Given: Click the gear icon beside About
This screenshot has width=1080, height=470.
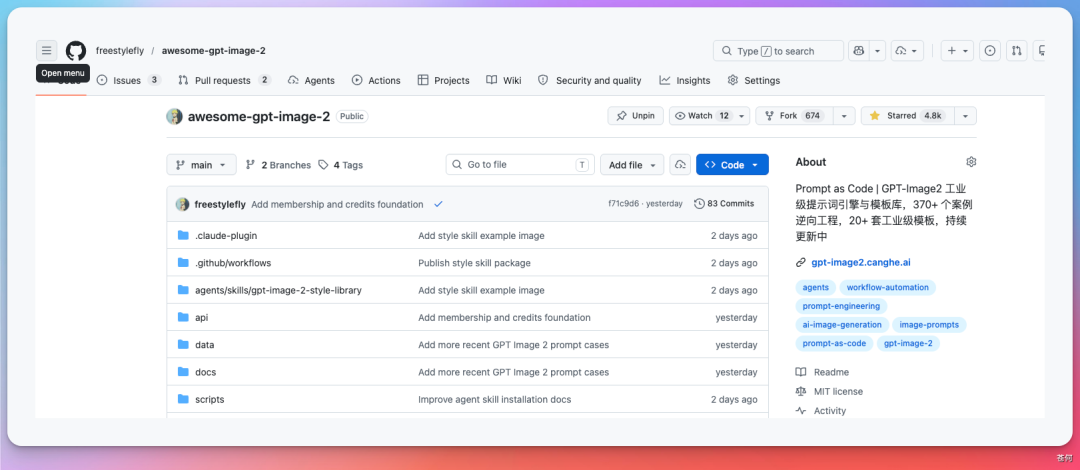Looking at the screenshot, I should coord(971,162).
